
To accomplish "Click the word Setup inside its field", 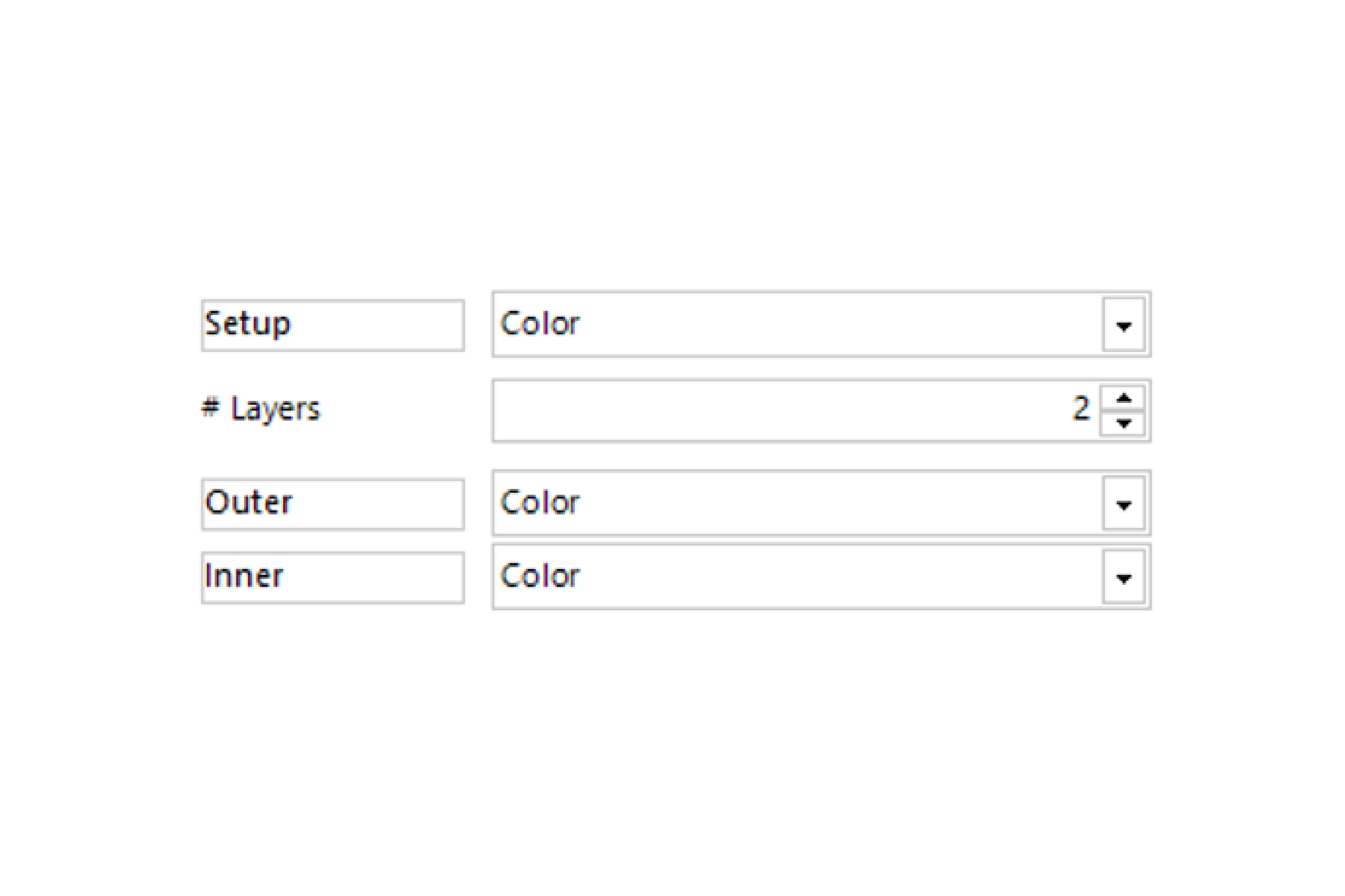I will 248,324.
